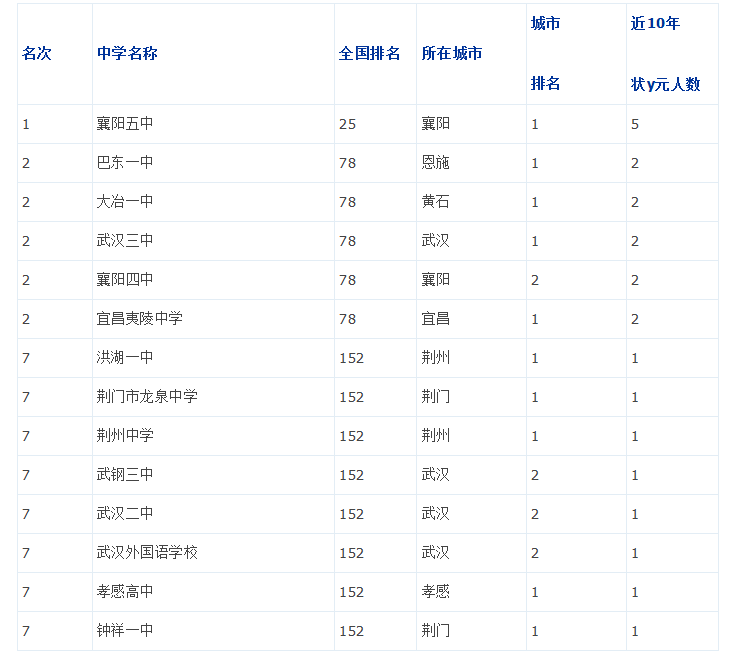Select the school name 大冶一中
This screenshot has width=755, height=663.
coord(125,202)
